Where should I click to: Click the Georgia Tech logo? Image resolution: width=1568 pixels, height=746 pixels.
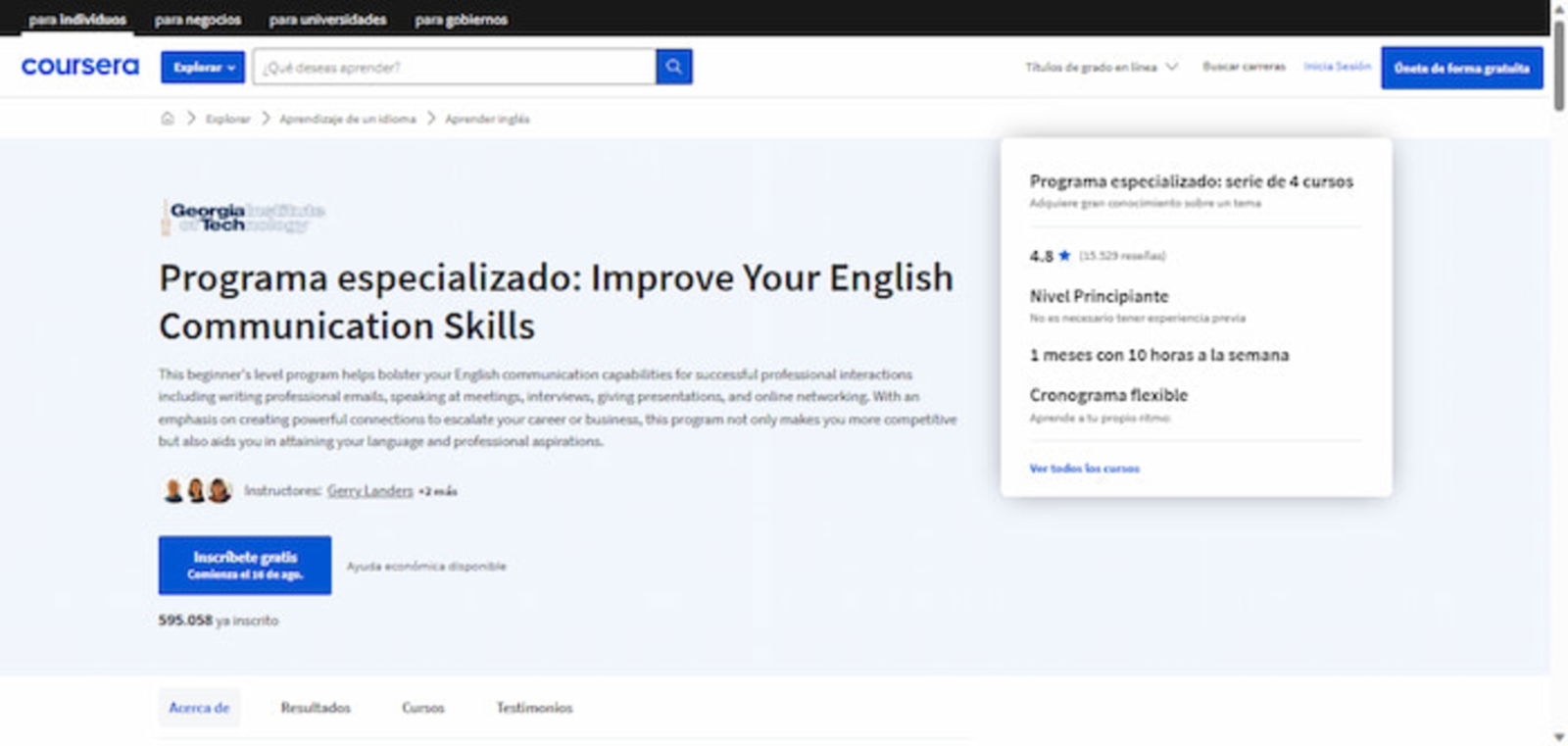pos(242,218)
